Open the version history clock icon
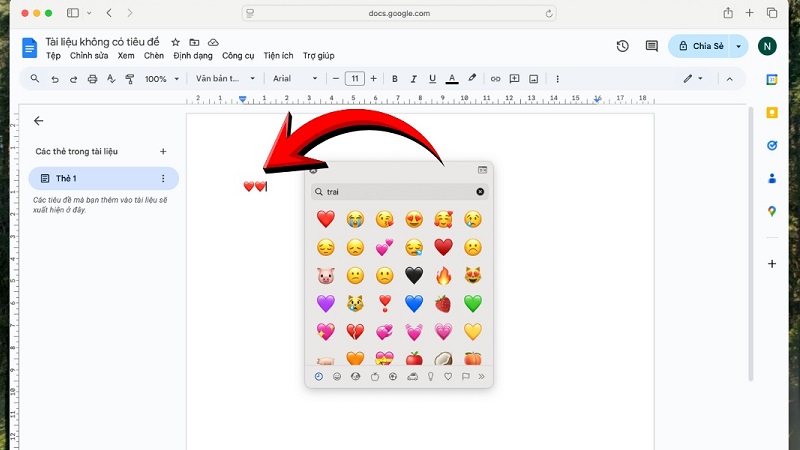Viewport: 800px width, 450px height. coord(623,46)
